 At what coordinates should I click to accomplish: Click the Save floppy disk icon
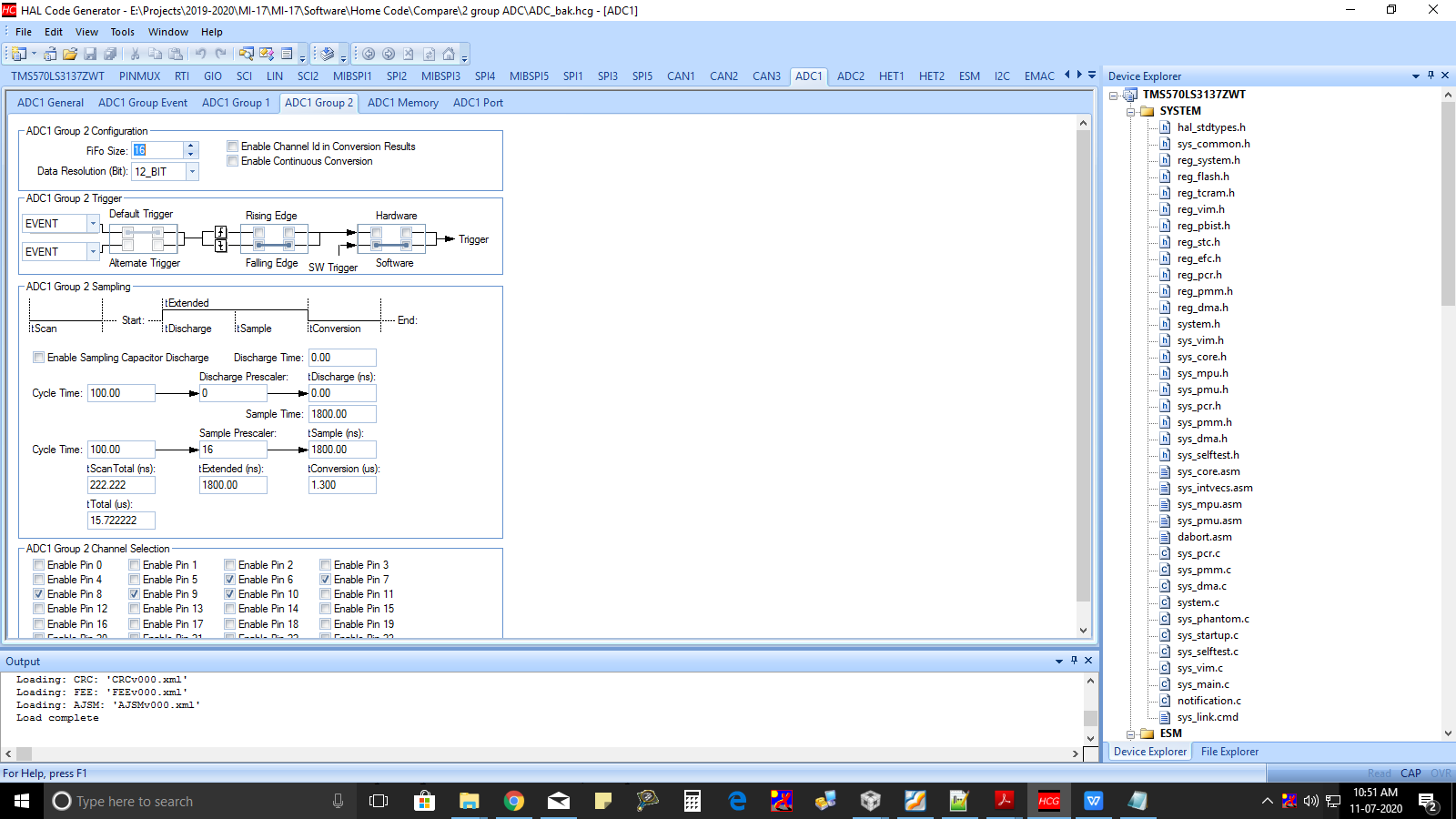(x=90, y=55)
